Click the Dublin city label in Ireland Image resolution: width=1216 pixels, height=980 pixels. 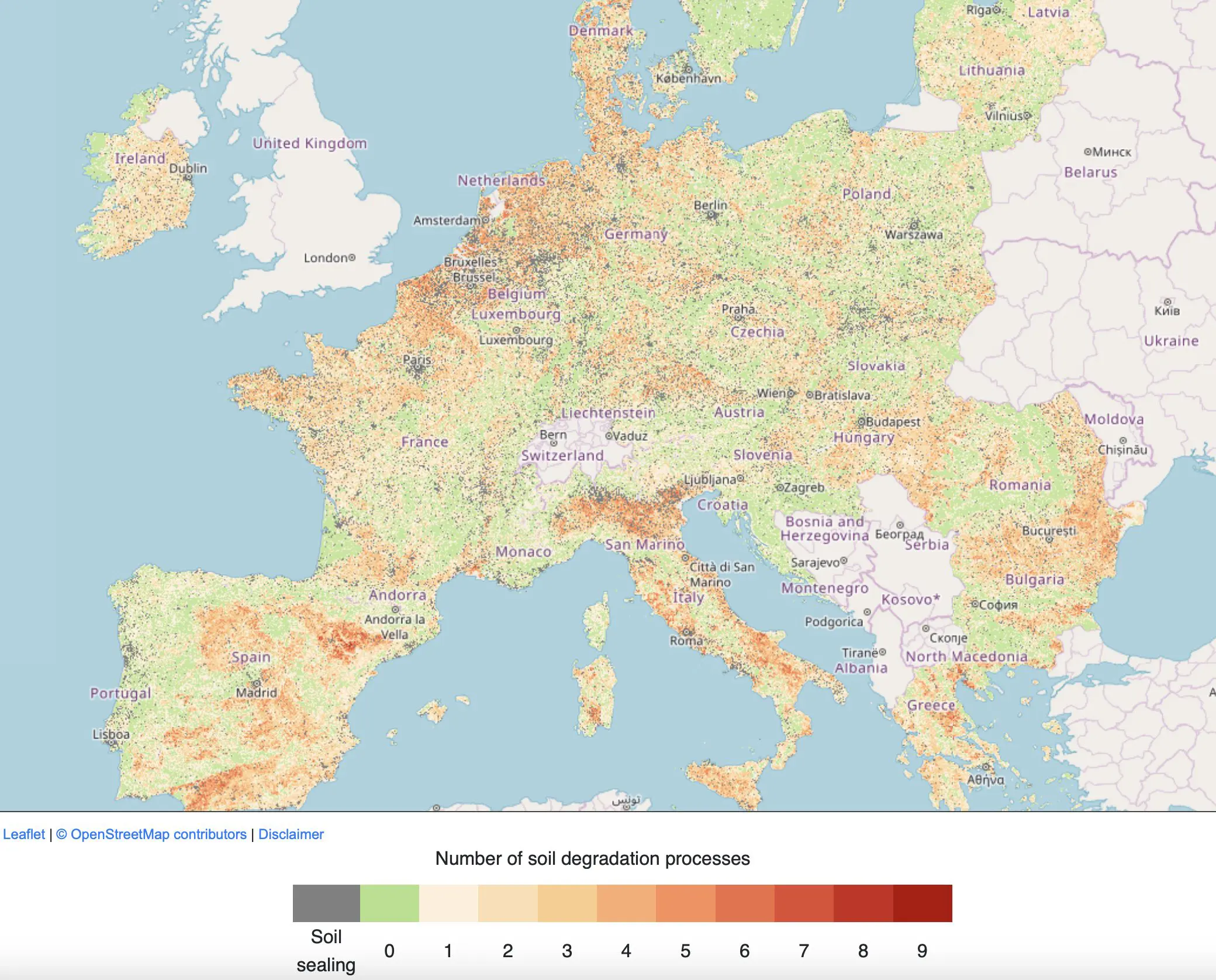(188, 168)
